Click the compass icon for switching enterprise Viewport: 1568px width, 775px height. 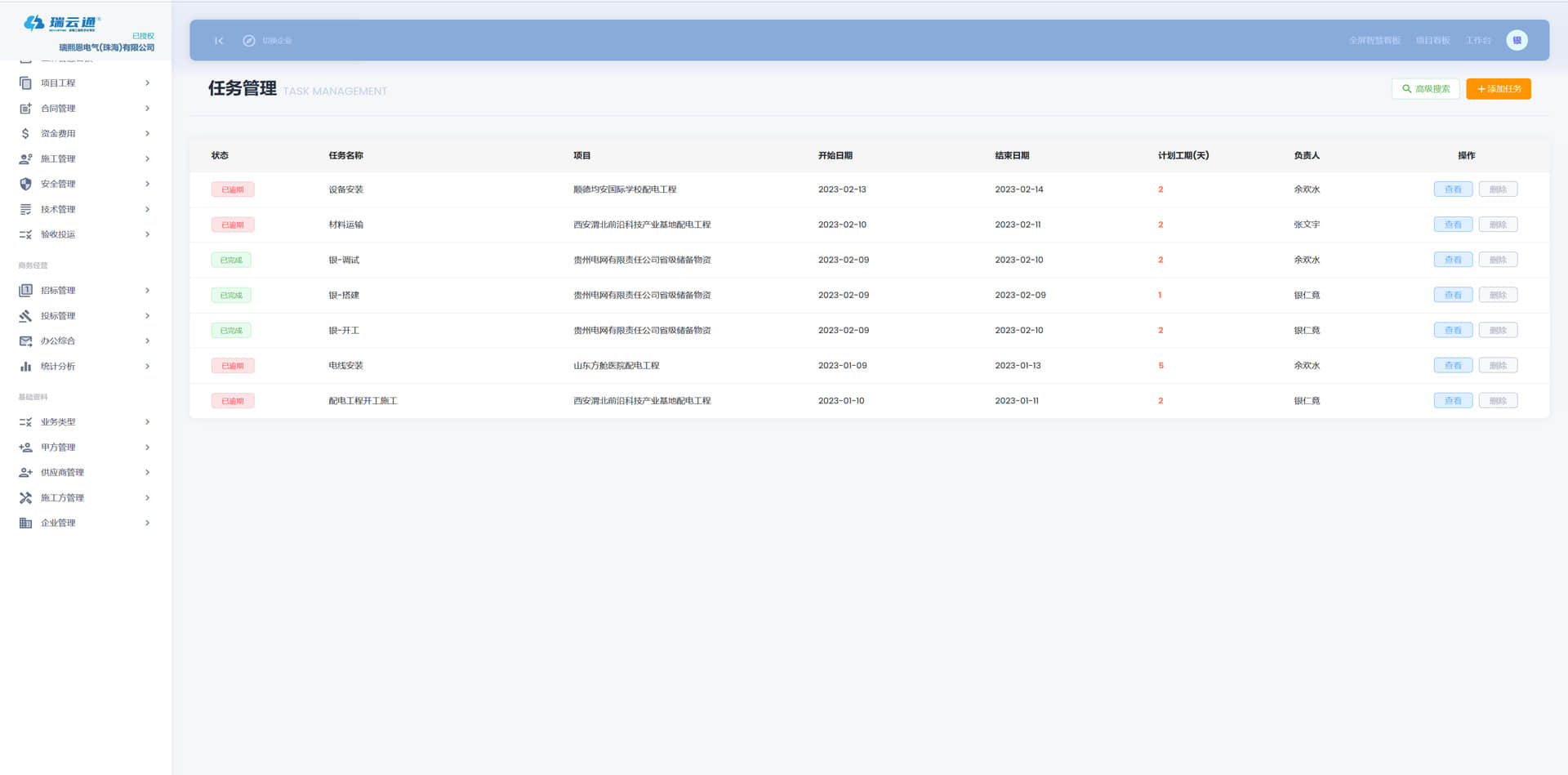click(249, 41)
